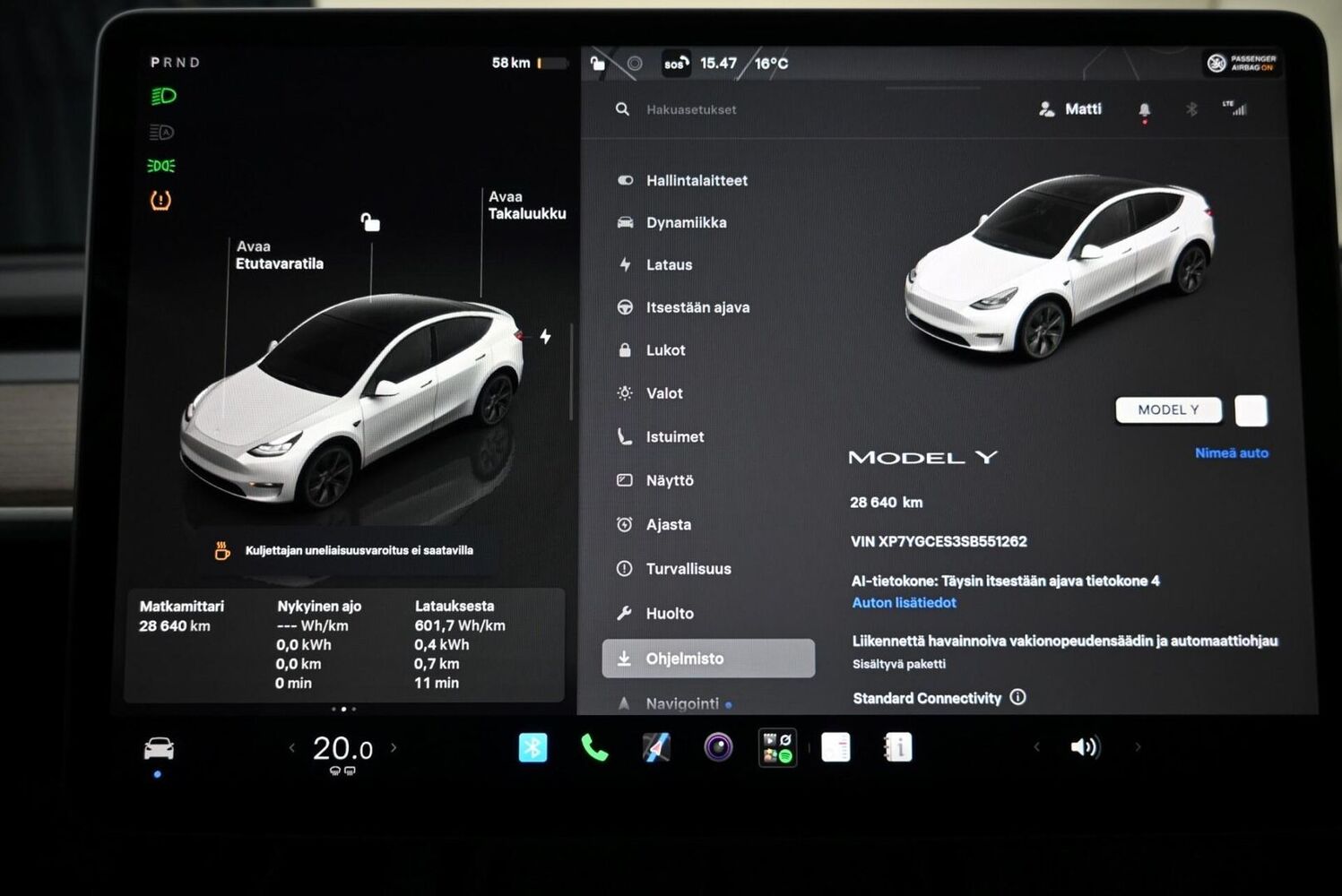The image size is (1342, 896).
Task: Toggle the green low beam headlight indicator
Action: (x=163, y=96)
